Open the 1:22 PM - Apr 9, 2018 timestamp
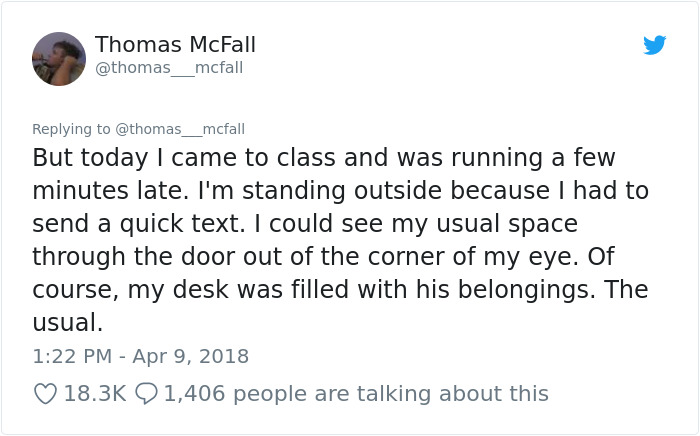This screenshot has height=436, width=700. [140, 356]
